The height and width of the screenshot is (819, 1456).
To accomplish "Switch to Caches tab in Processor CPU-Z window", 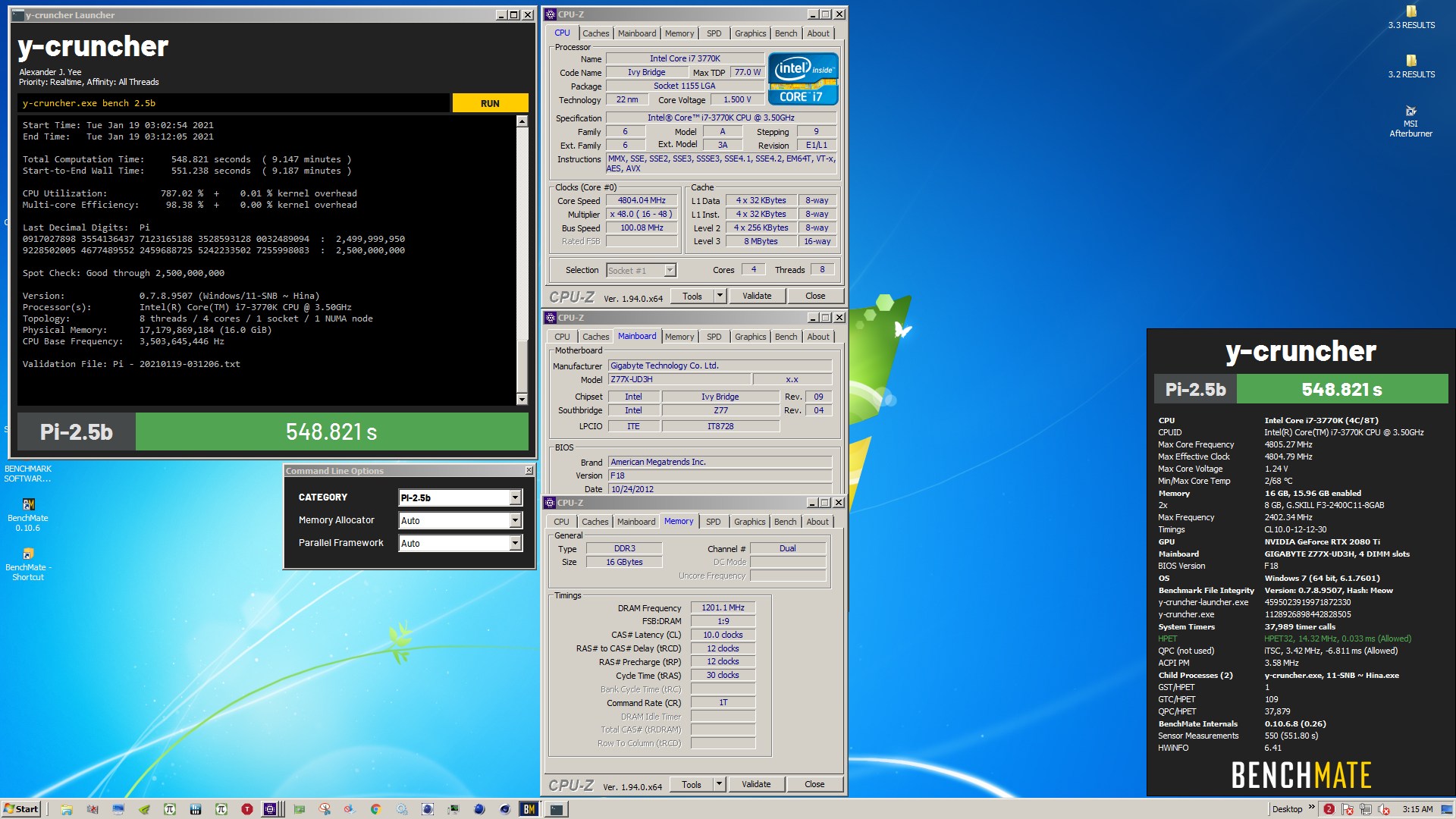I will click(x=595, y=33).
